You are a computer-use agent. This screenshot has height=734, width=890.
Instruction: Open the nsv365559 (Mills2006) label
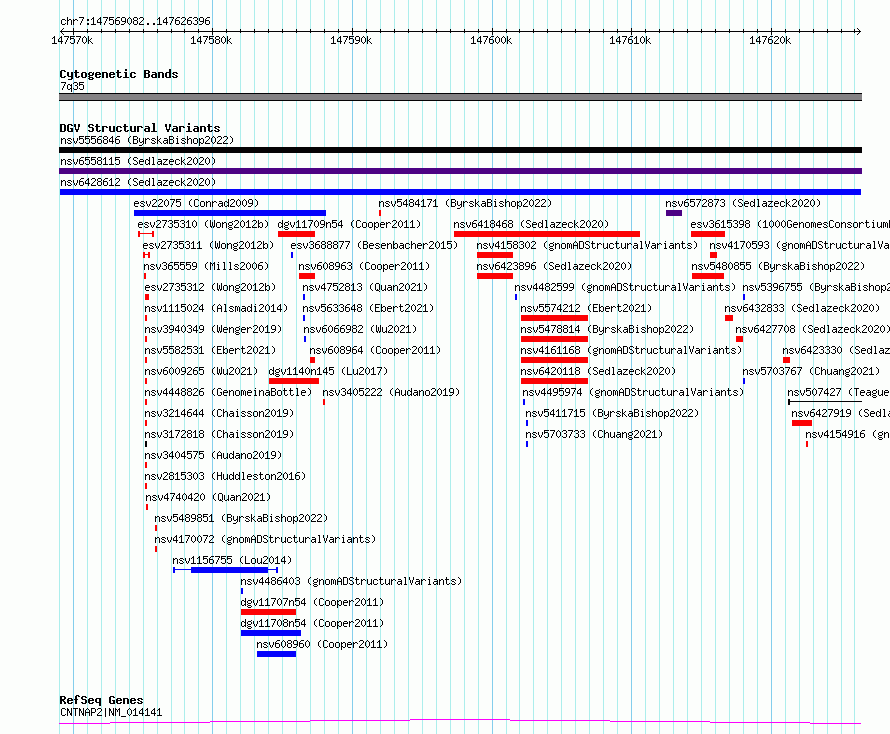click(206, 266)
